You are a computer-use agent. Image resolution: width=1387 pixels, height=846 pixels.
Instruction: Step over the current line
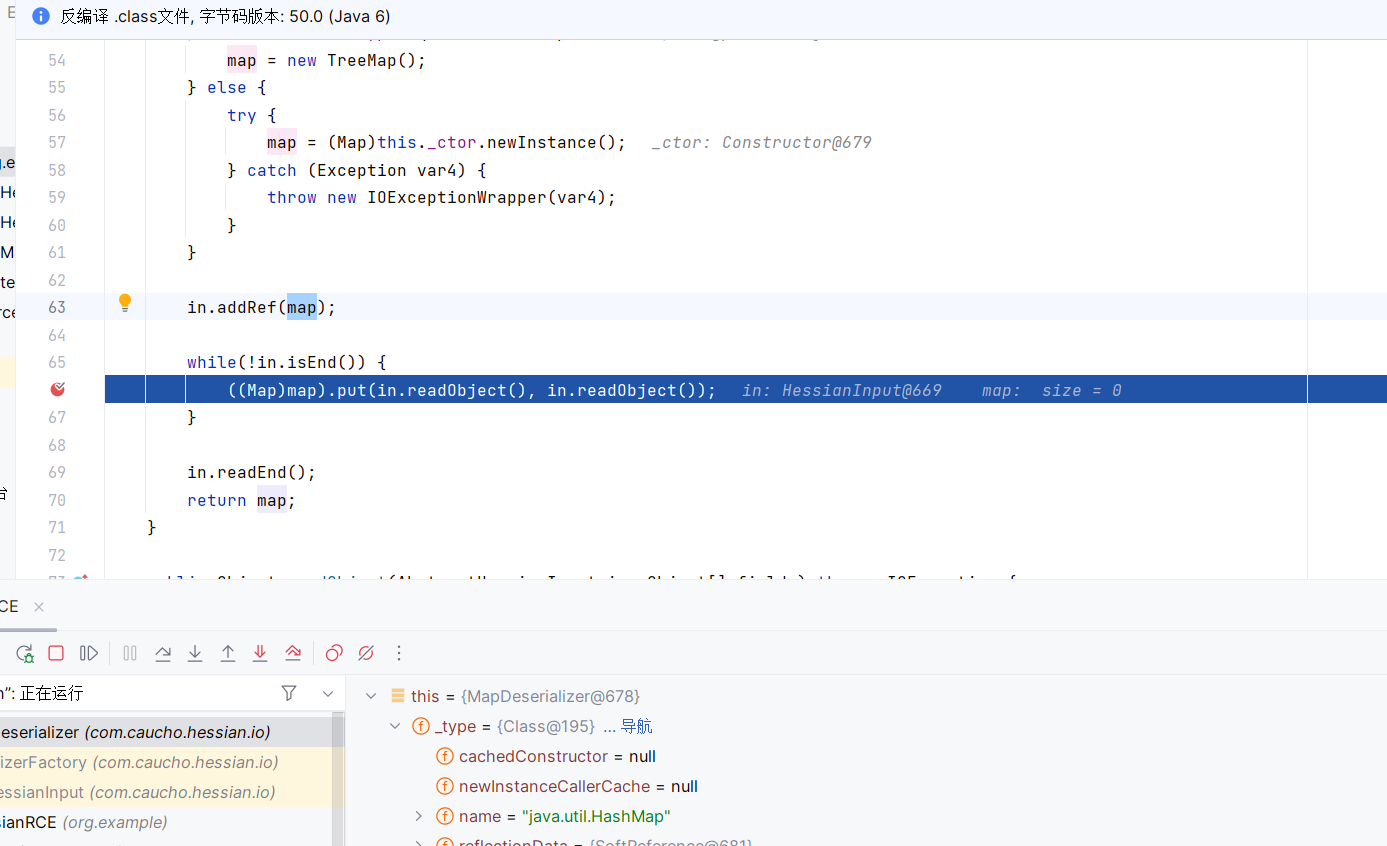coord(163,653)
